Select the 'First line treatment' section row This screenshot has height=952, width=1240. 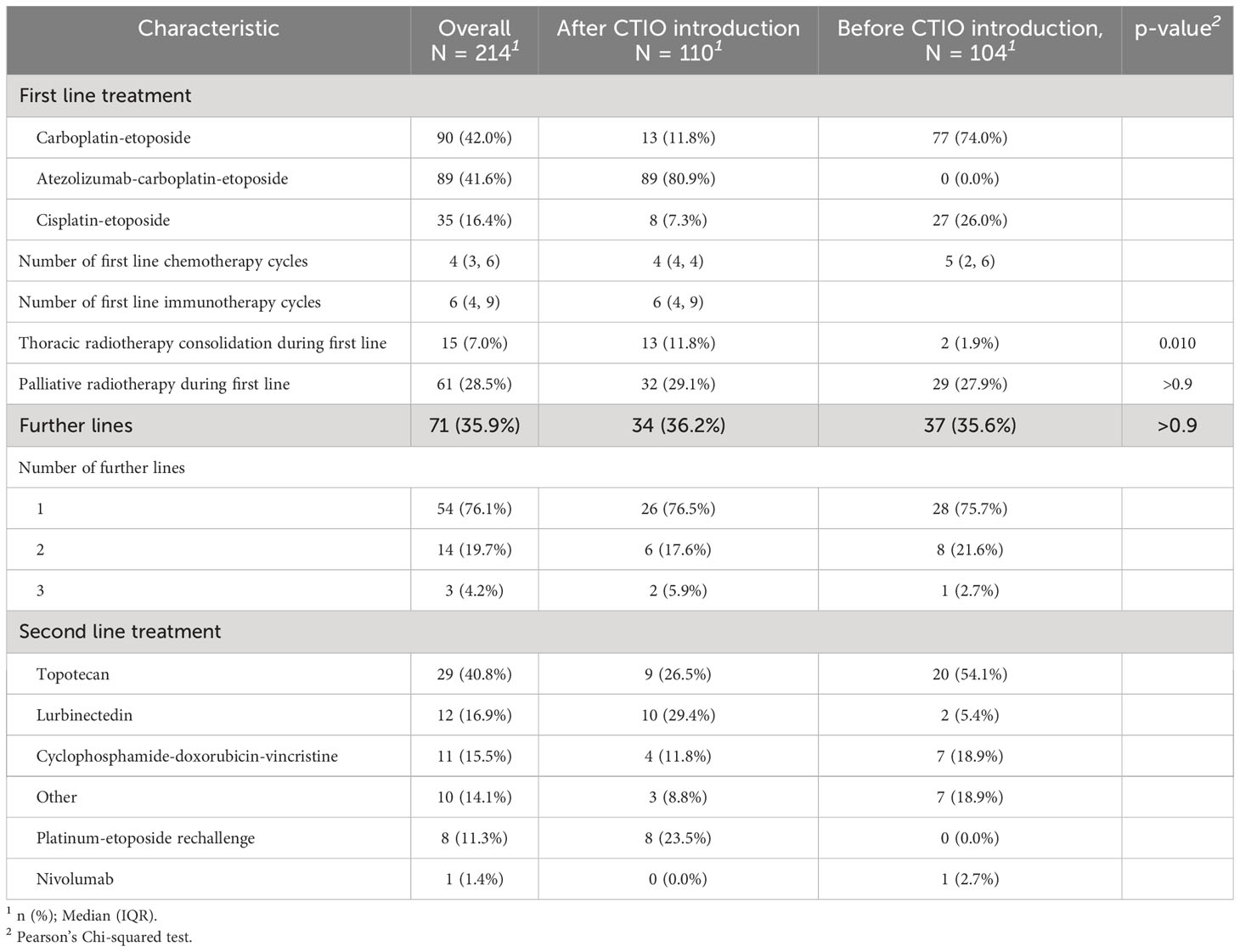click(x=620, y=96)
